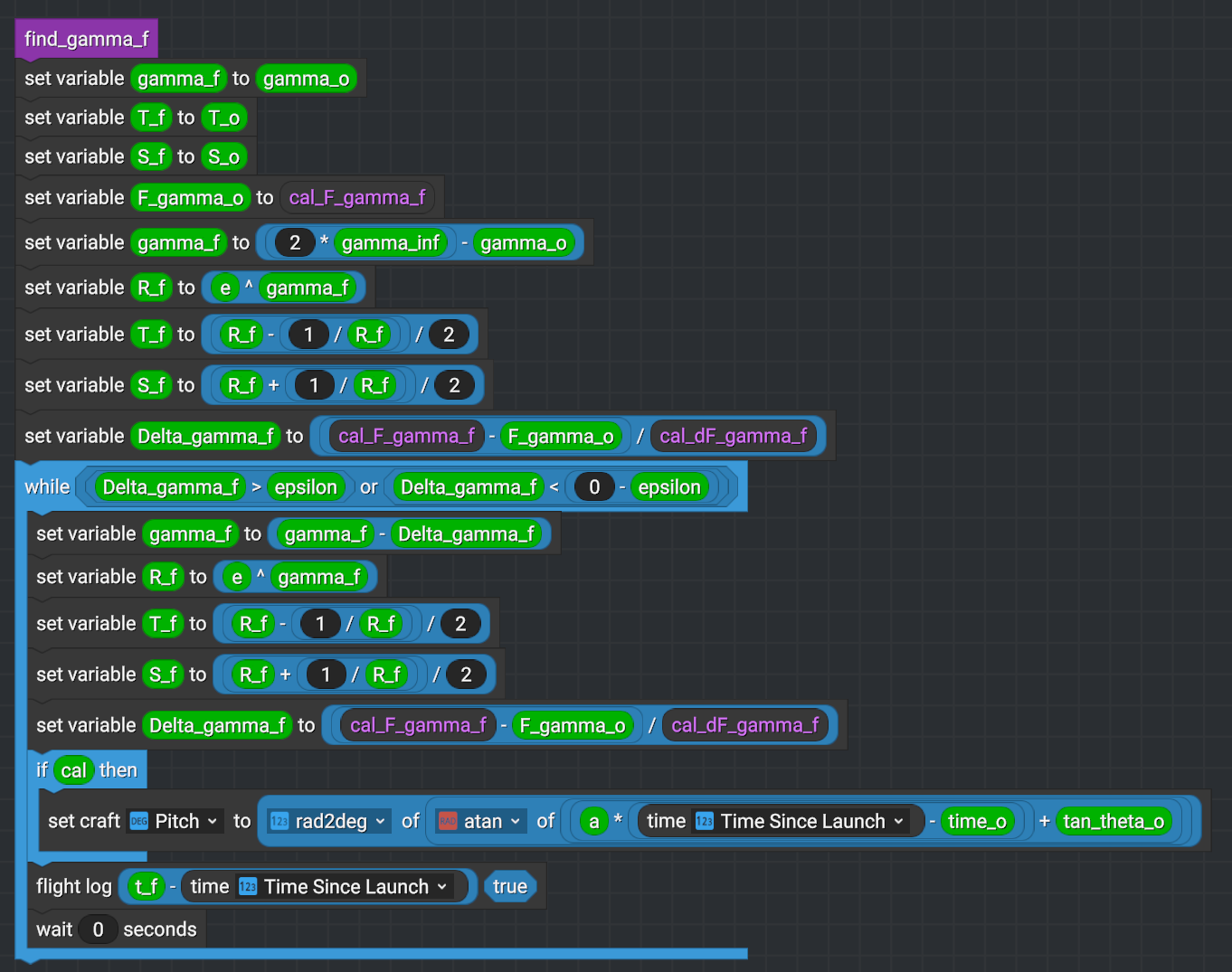Click the 'or' operator in while condition

click(x=369, y=486)
